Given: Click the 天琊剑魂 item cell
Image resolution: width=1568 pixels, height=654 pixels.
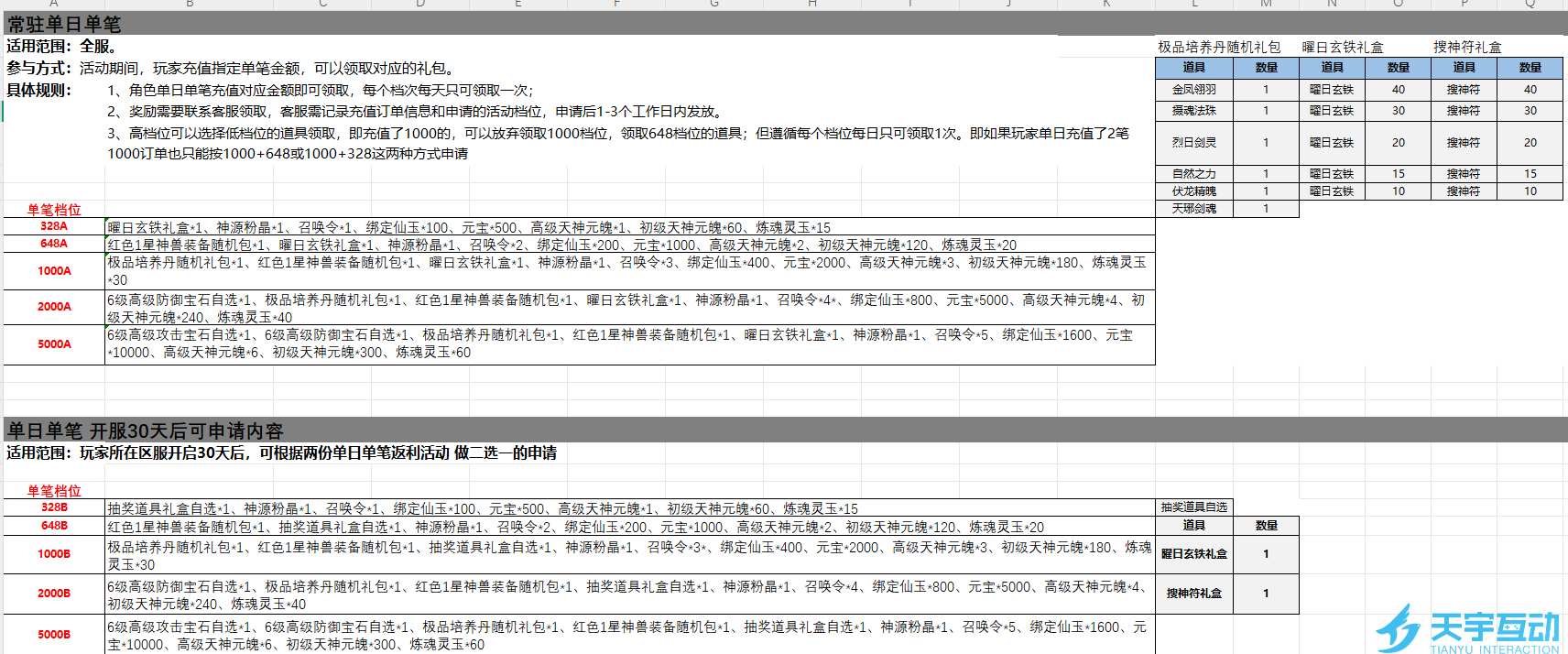Looking at the screenshot, I should pos(1193,209).
